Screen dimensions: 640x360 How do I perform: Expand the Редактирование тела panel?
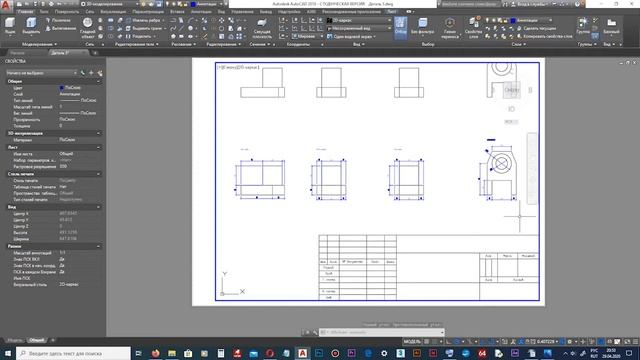coord(136,44)
